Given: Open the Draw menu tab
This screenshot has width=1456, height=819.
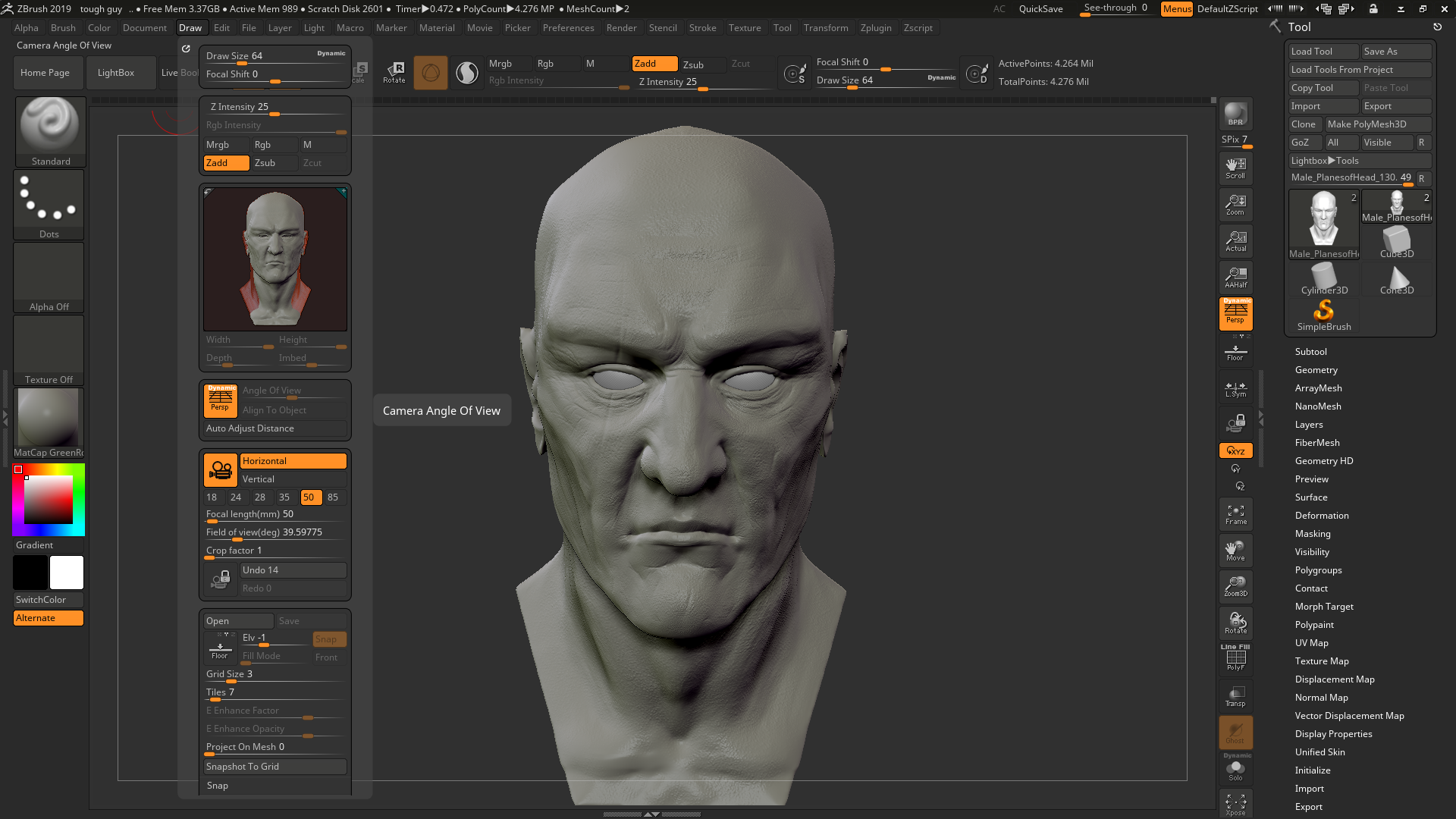Looking at the screenshot, I should click(189, 27).
